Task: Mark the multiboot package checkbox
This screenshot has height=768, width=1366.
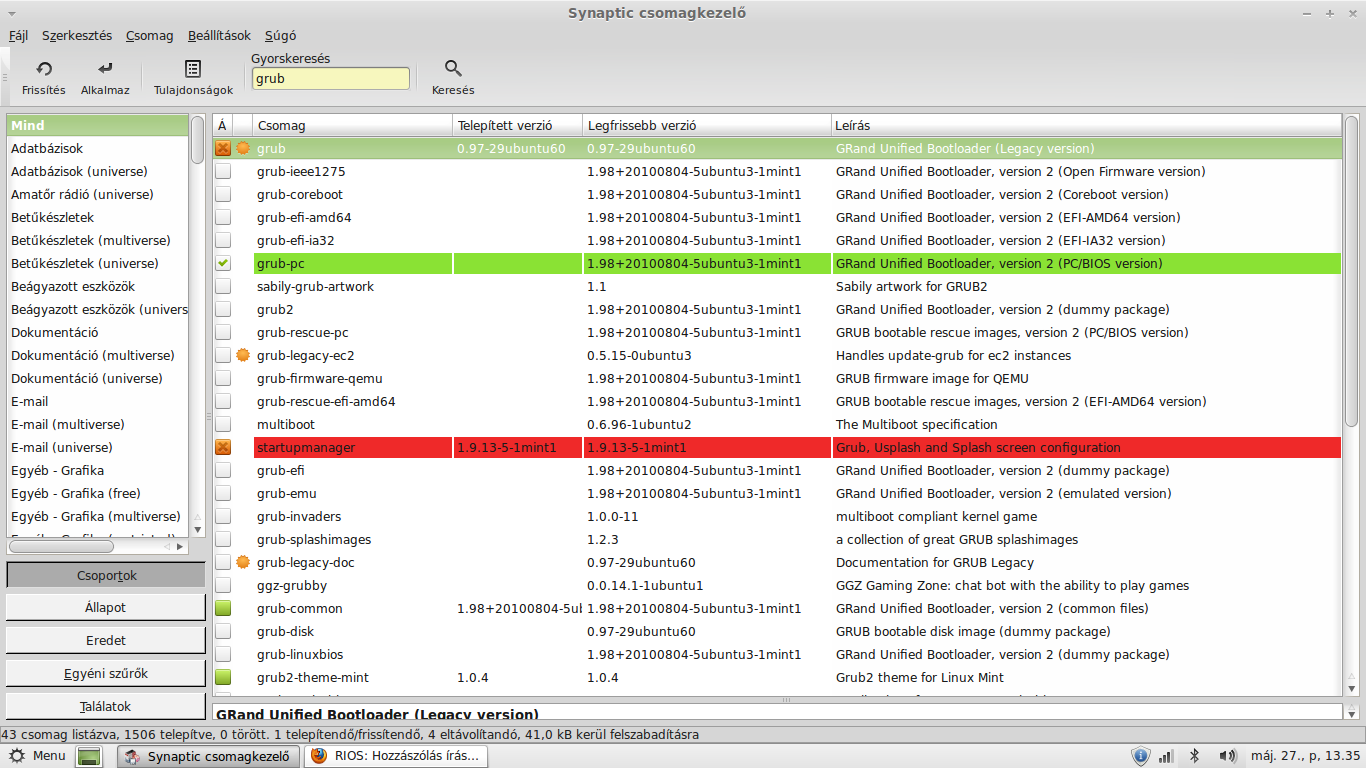Action: (223, 424)
